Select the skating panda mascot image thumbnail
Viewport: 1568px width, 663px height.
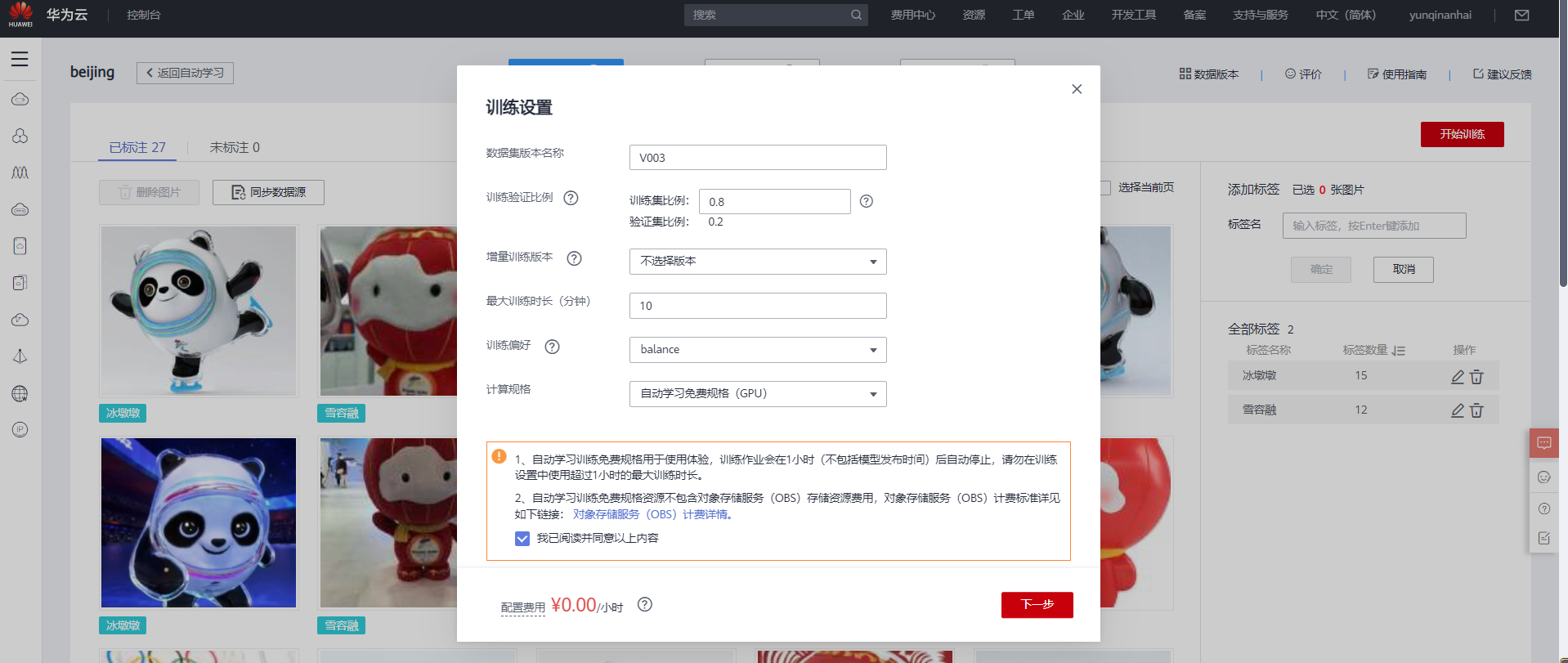(199, 311)
